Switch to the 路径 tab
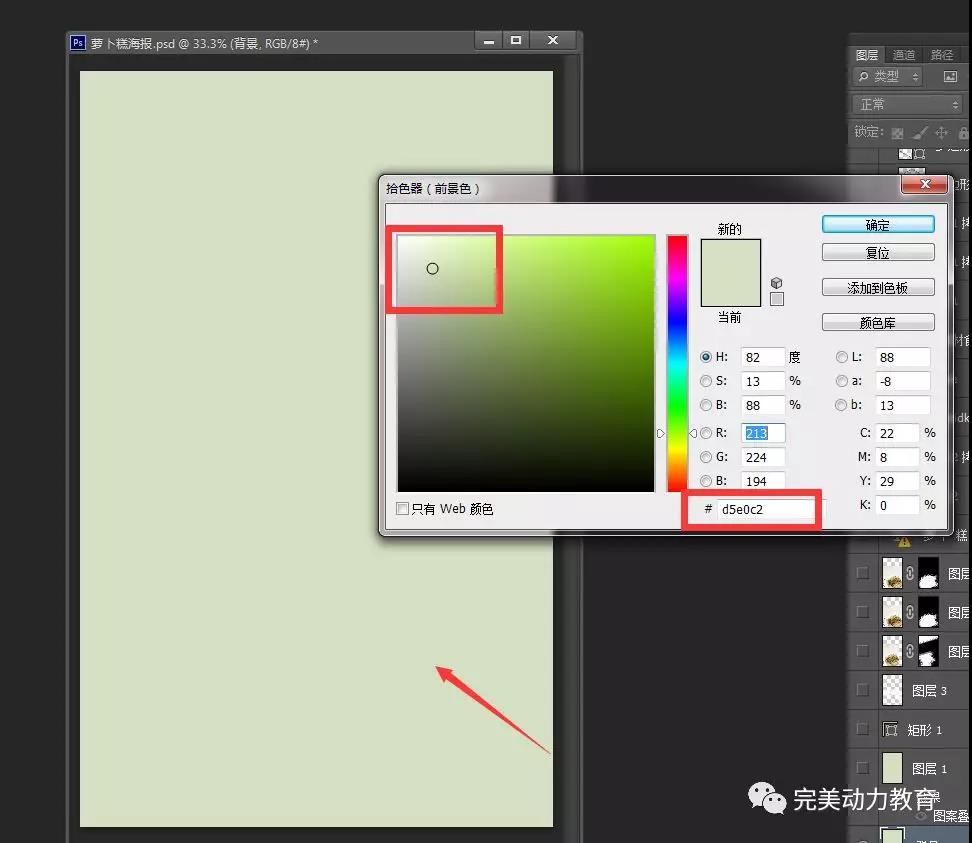 tap(942, 55)
